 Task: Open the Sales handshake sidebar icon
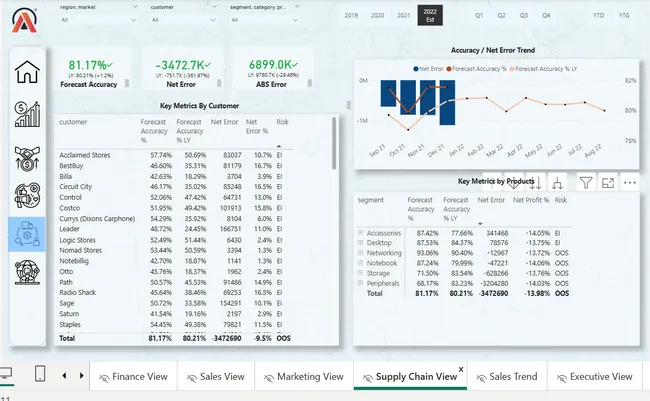pos(28,157)
